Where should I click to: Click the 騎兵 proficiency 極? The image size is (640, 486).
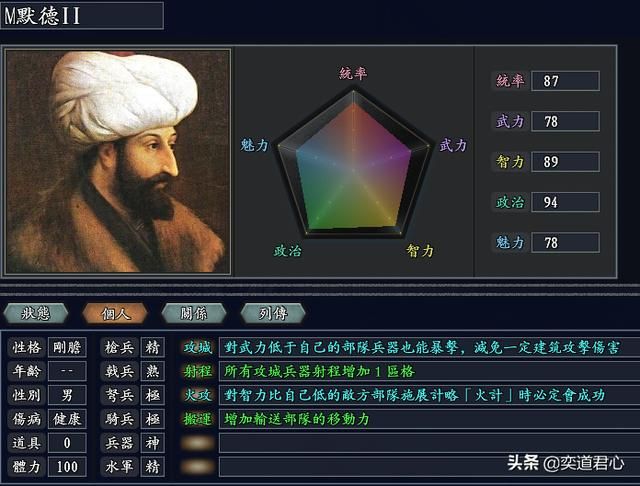click(x=153, y=419)
